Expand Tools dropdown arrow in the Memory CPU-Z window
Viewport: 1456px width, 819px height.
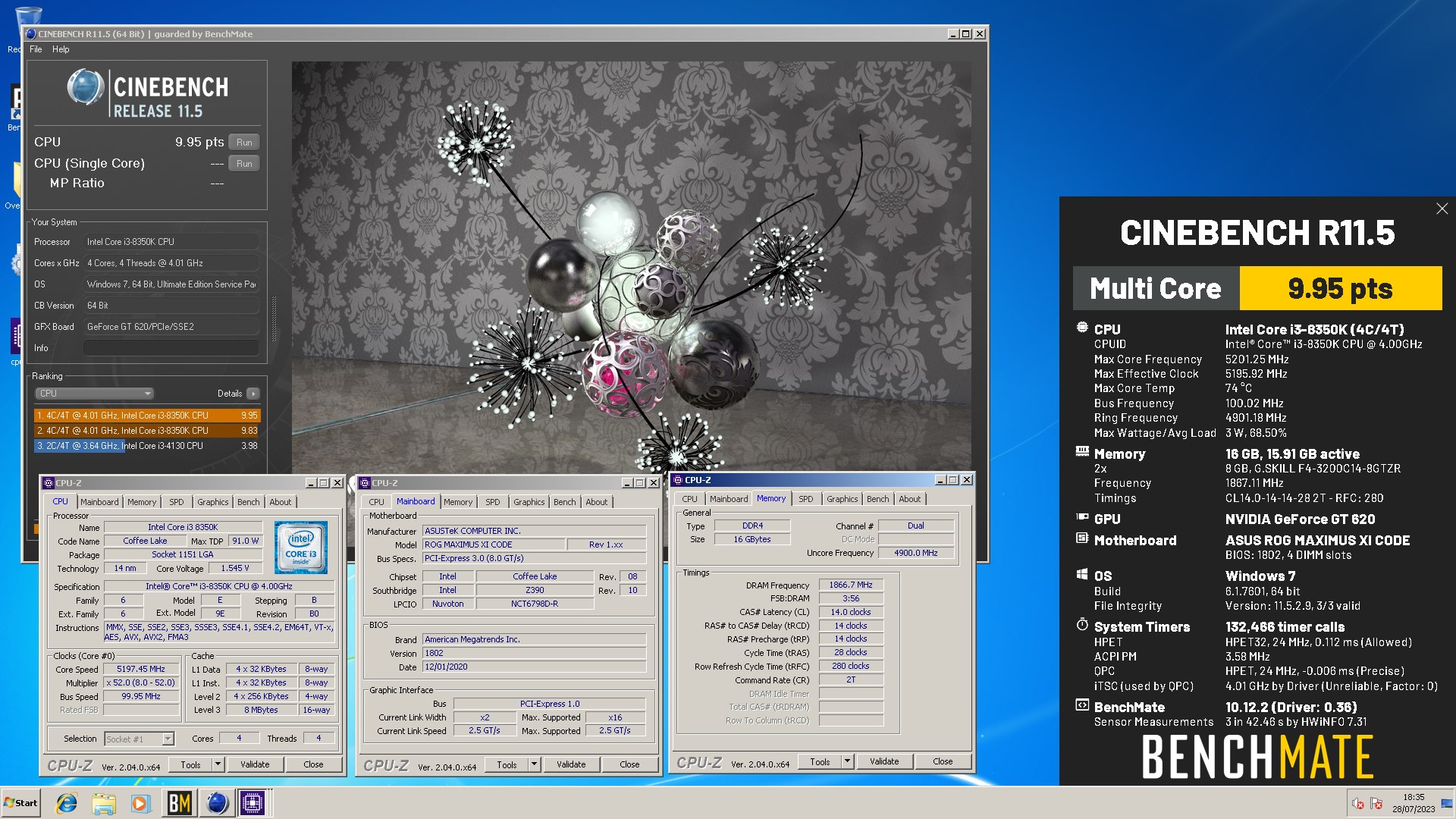pyautogui.click(x=848, y=761)
